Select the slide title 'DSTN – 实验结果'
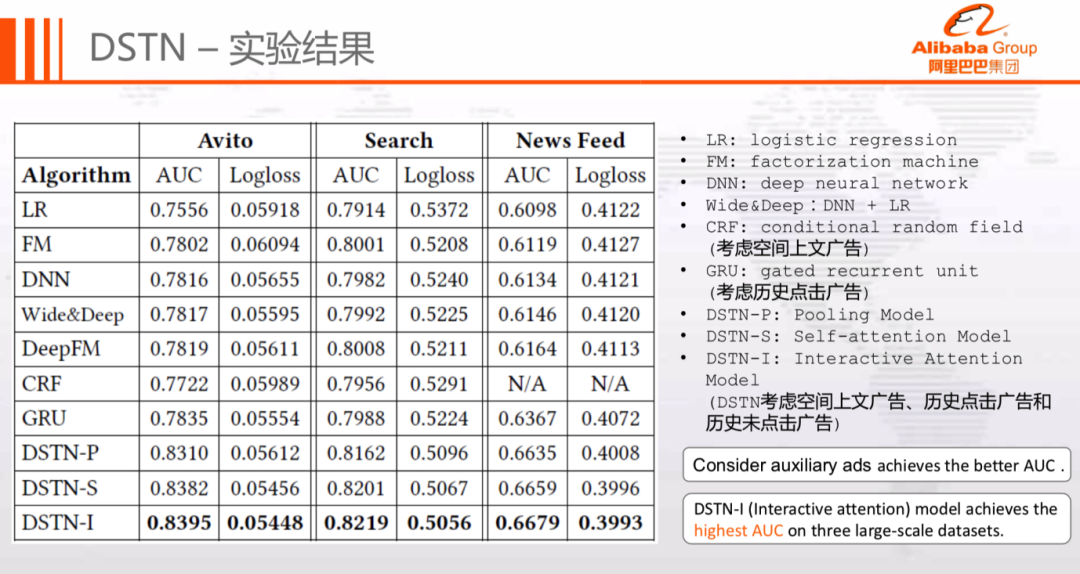The height and width of the screenshot is (574, 1080). 232,48
